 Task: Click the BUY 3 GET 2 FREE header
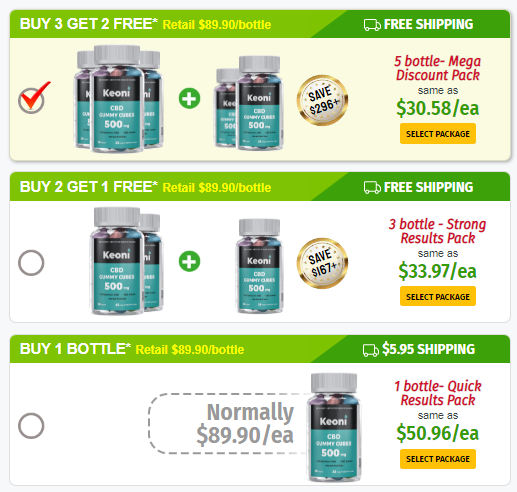point(89,24)
